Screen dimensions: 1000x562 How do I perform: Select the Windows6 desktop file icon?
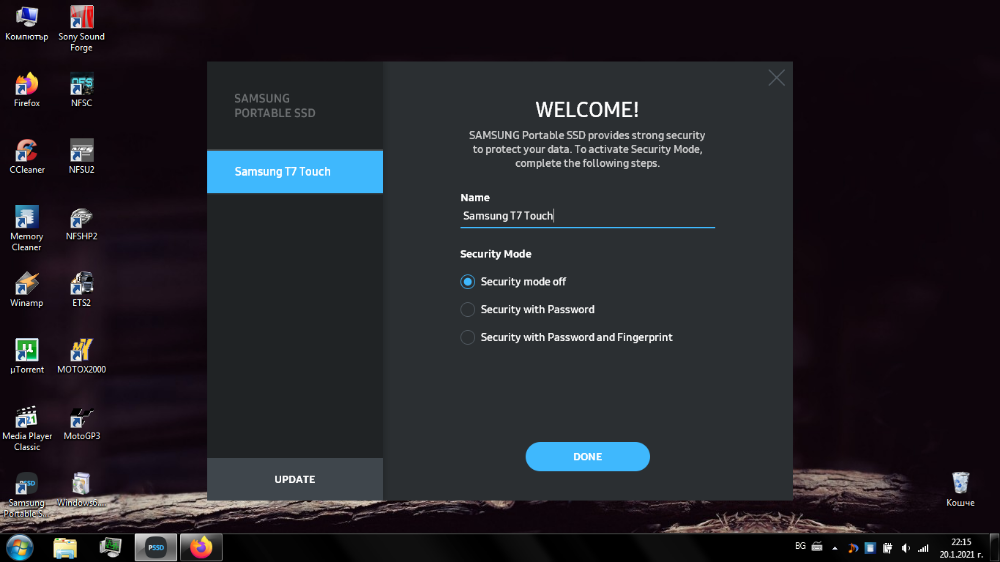[x=80, y=490]
